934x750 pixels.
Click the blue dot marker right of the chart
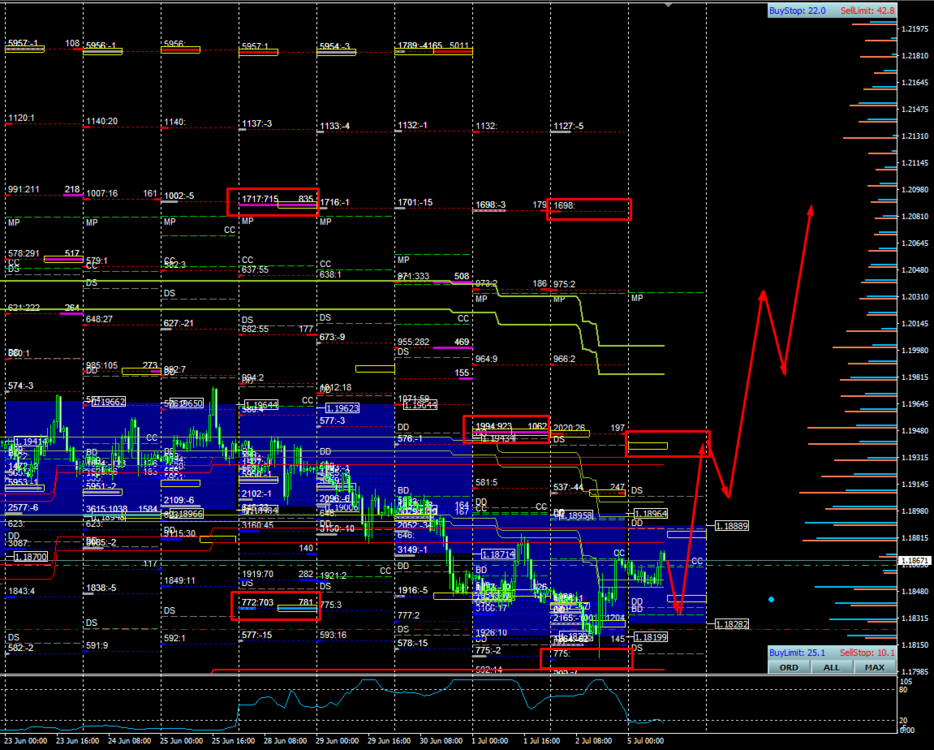pos(771,599)
